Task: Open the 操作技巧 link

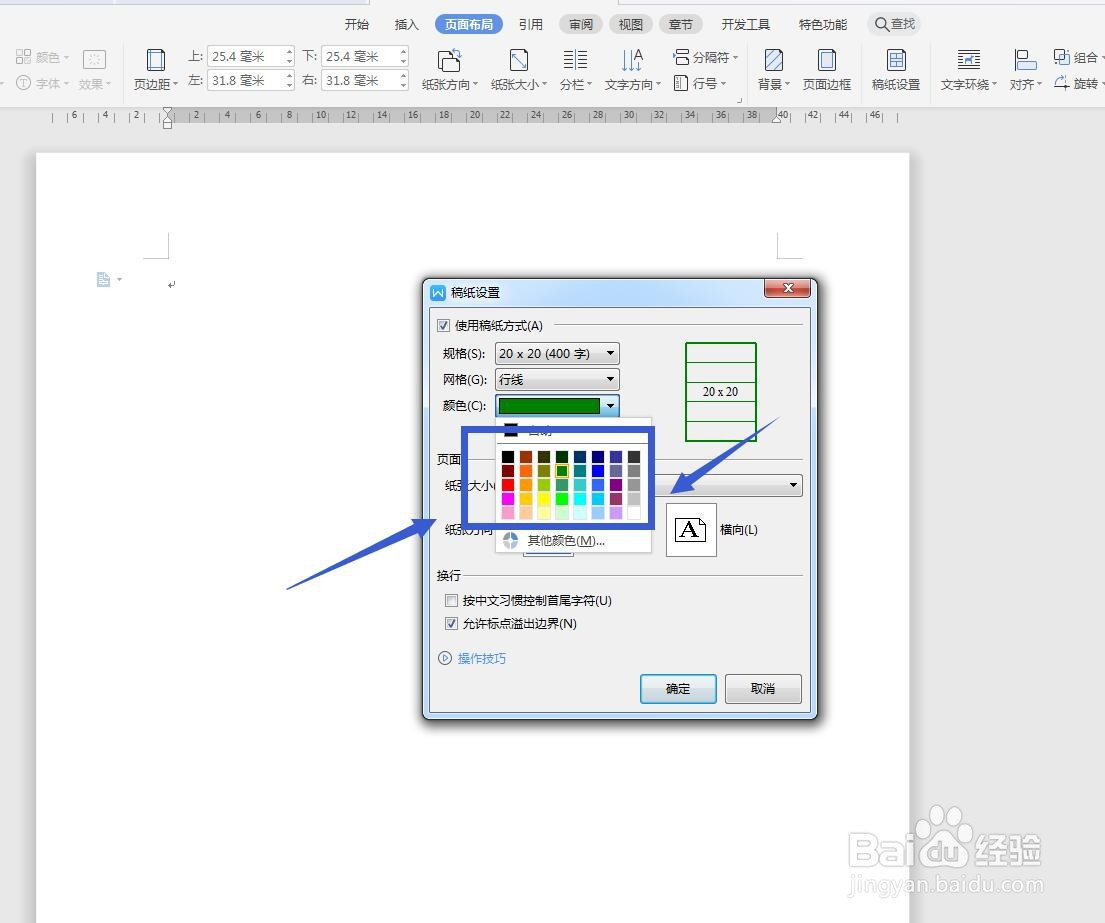Action: coord(481,658)
